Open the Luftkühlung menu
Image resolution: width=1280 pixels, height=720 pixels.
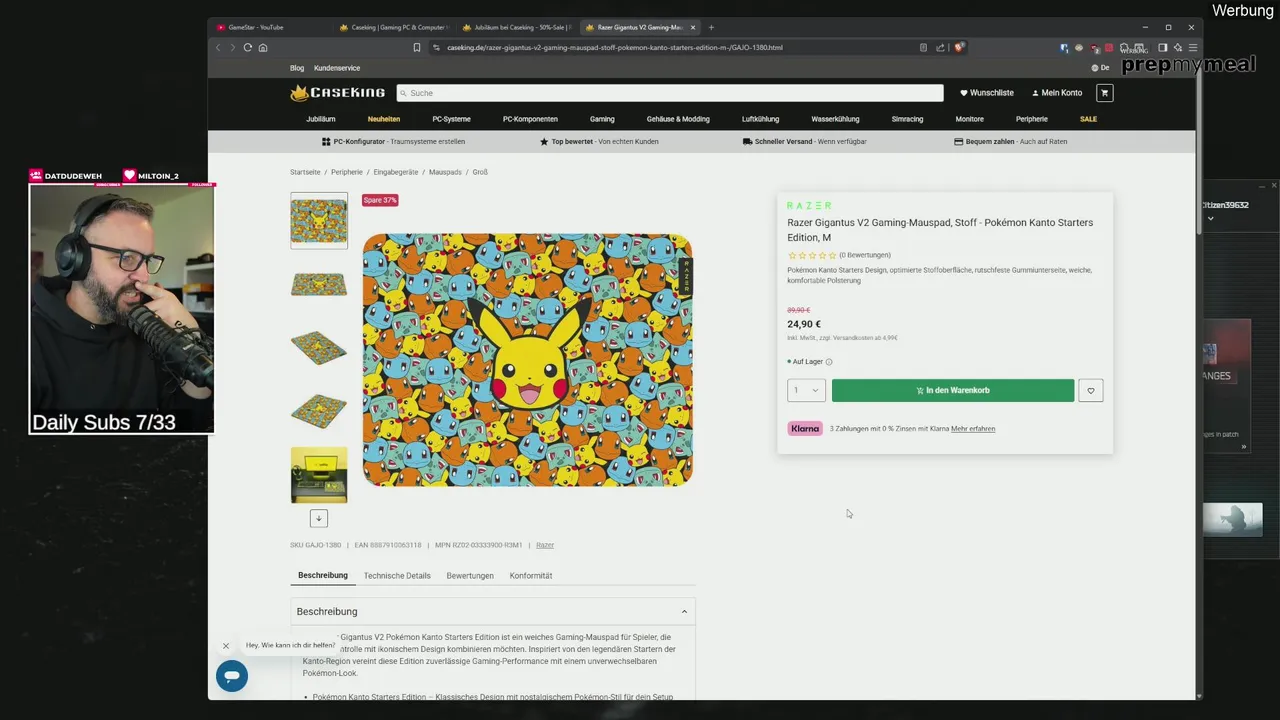[x=760, y=119]
